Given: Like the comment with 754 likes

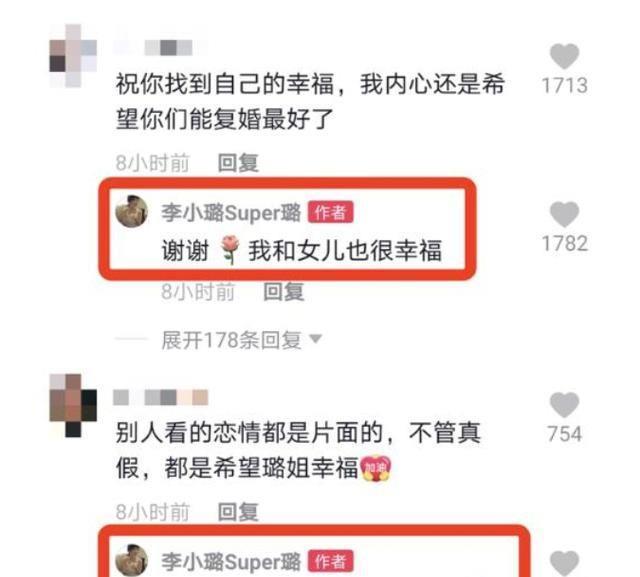Looking at the screenshot, I should 564,405.
